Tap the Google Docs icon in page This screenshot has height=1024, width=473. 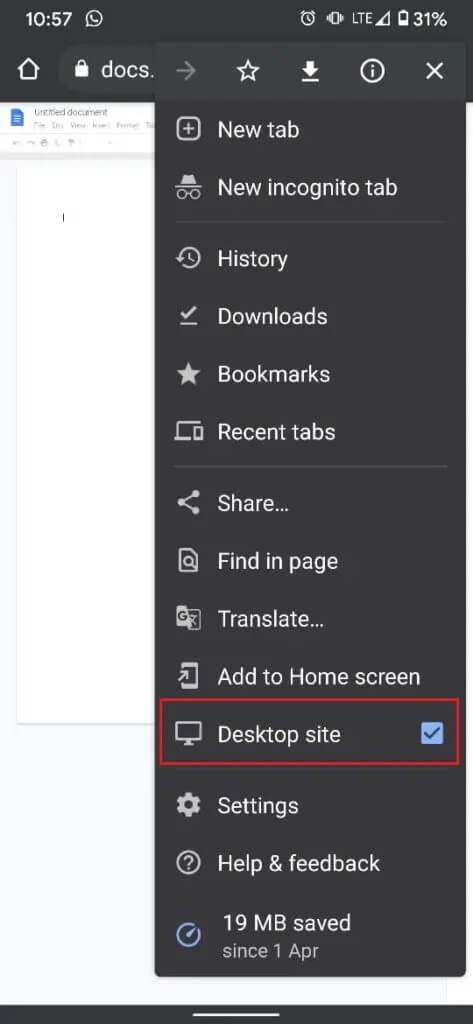(17, 118)
